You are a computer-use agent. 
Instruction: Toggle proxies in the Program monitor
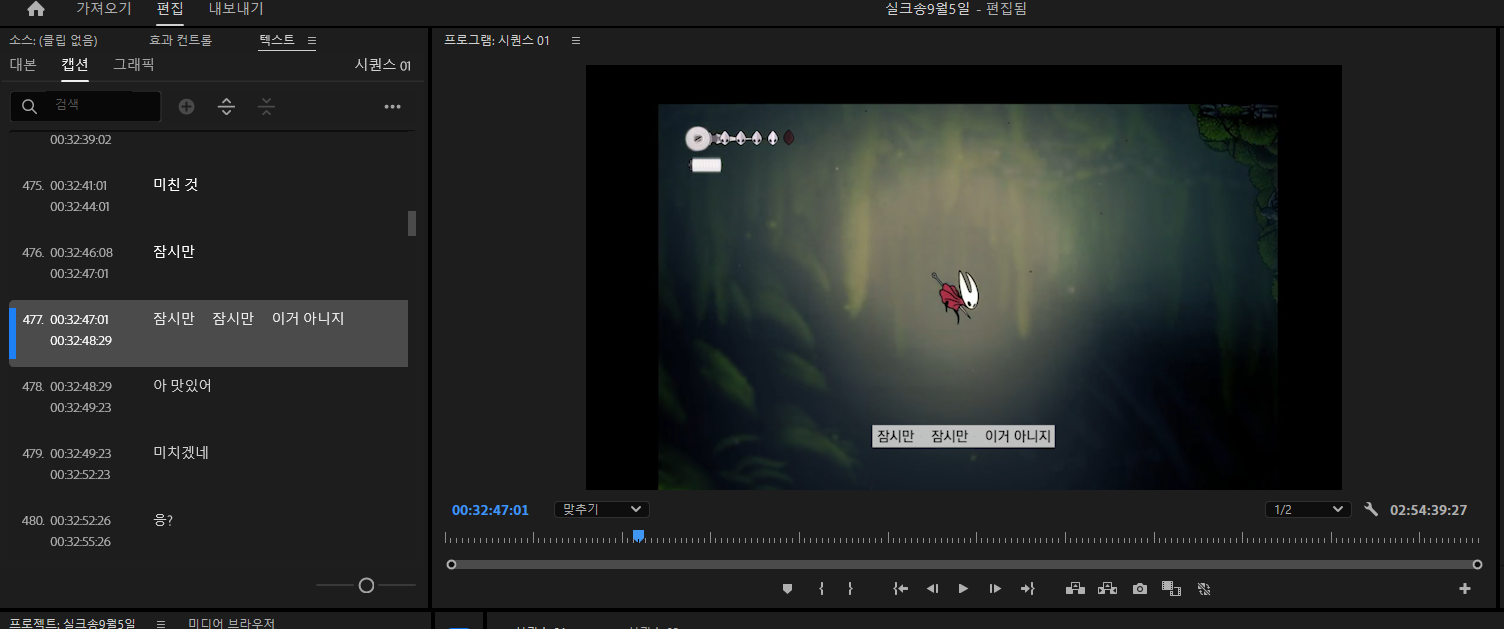[x=1203, y=589]
